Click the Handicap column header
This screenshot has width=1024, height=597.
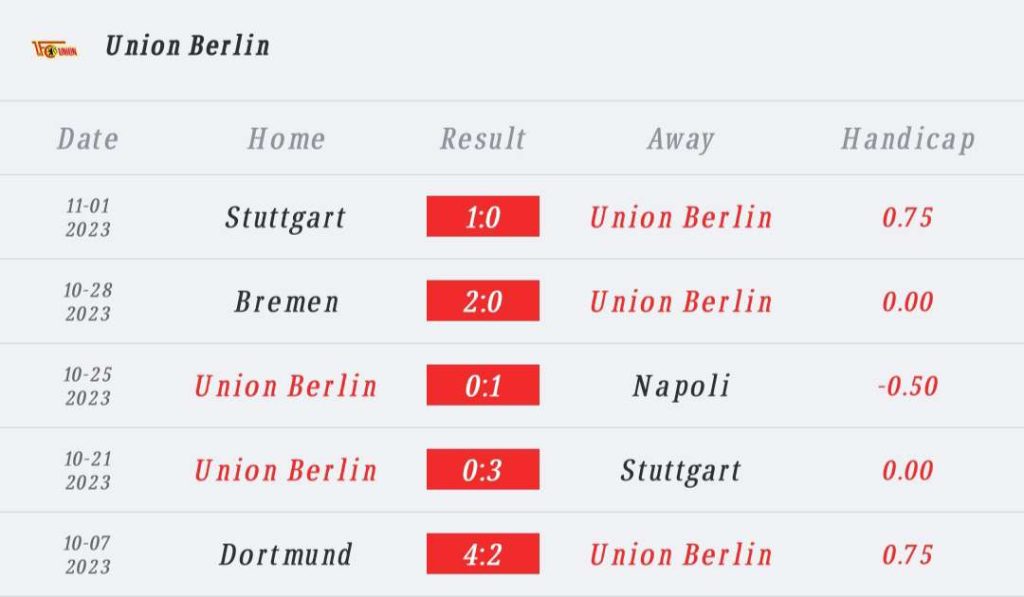(907, 139)
